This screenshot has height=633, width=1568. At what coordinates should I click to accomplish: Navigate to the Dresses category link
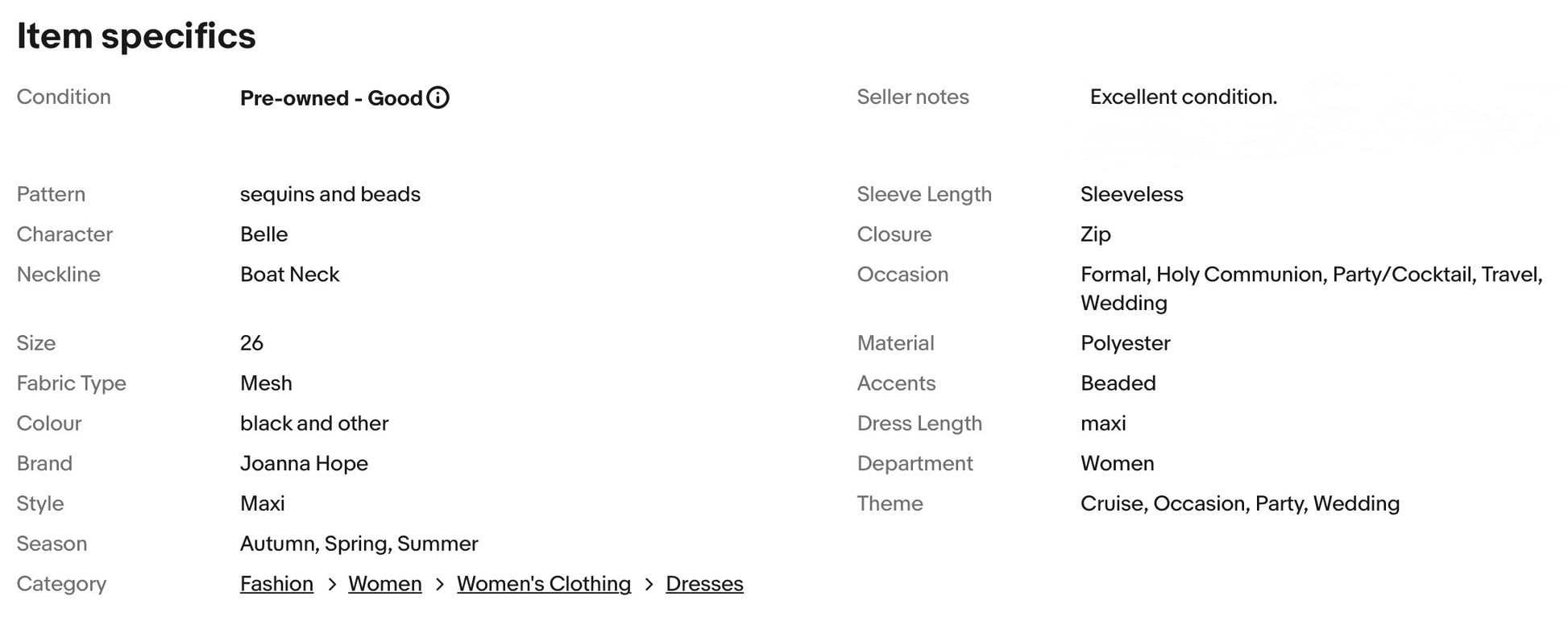(x=704, y=584)
